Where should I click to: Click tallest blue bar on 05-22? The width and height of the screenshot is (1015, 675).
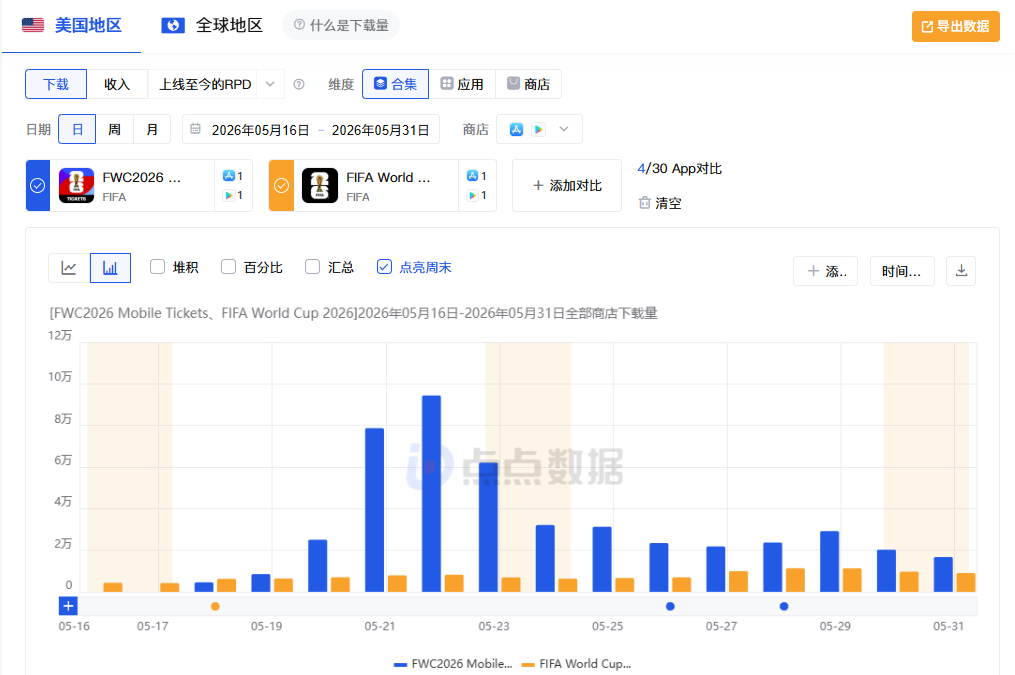pos(431,494)
